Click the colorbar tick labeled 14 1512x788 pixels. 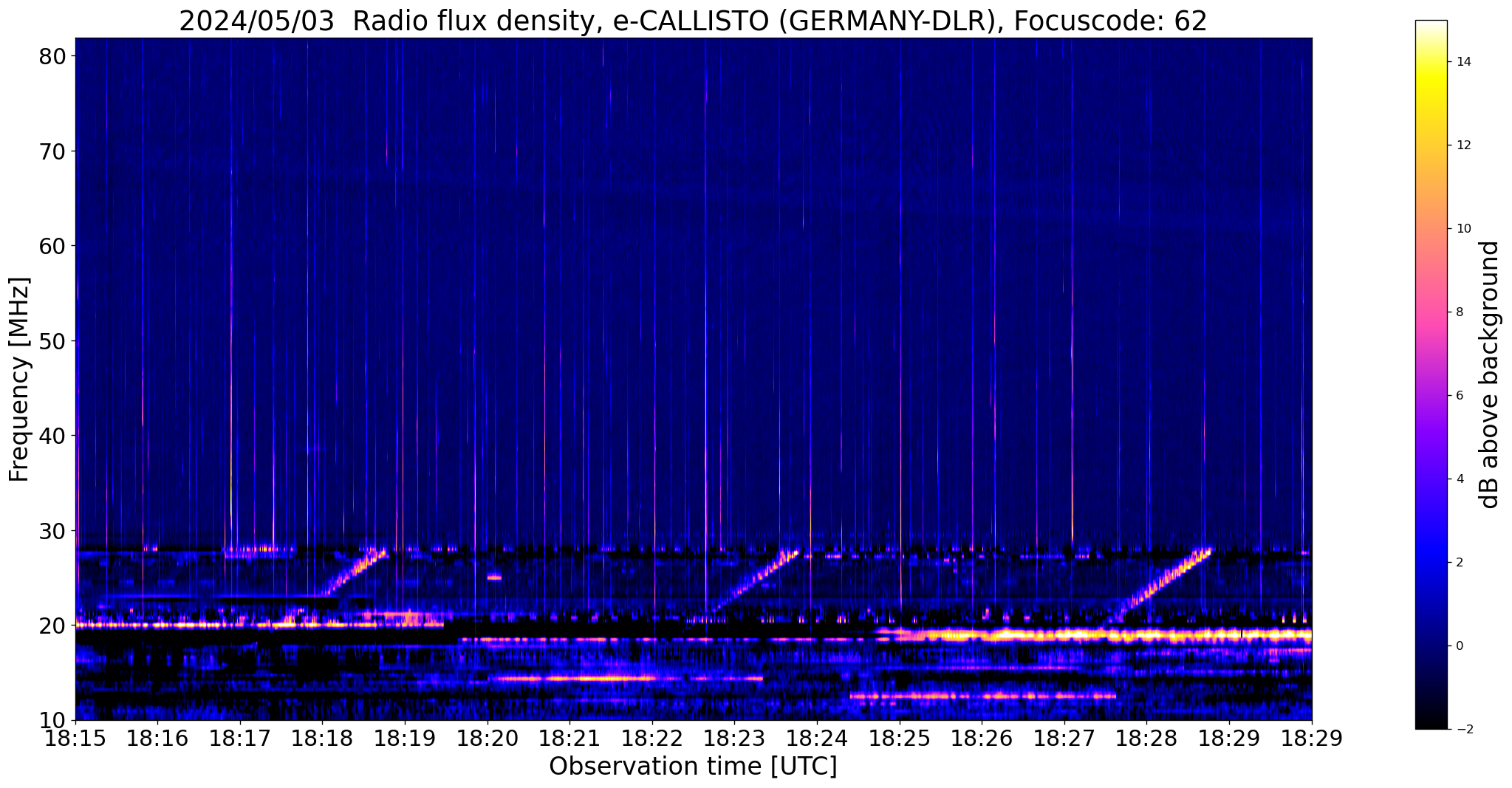[x=1463, y=62]
